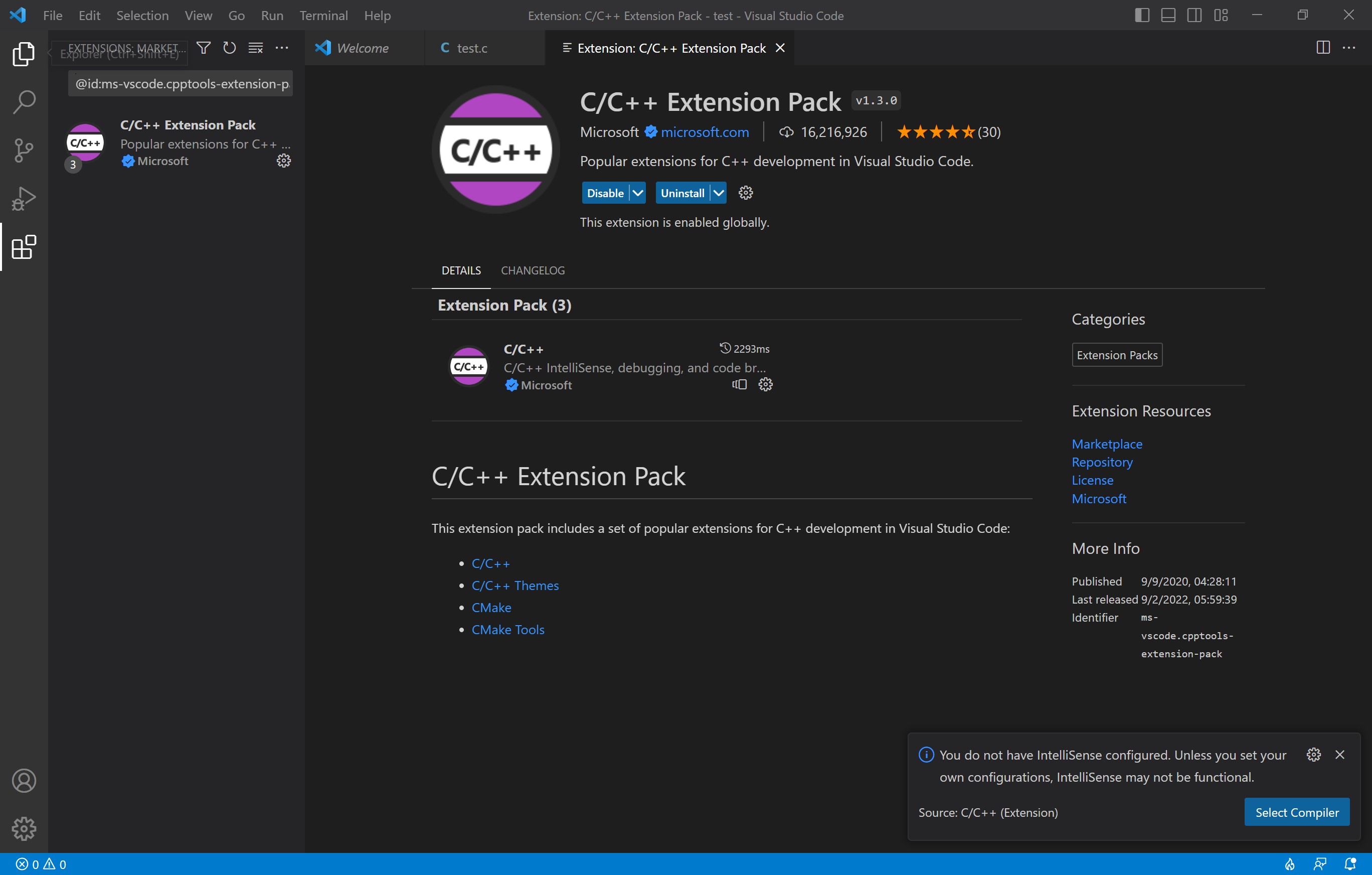Image resolution: width=1372 pixels, height=875 pixels.
Task: Open the Edit menu
Action: (x=89, y=16)
